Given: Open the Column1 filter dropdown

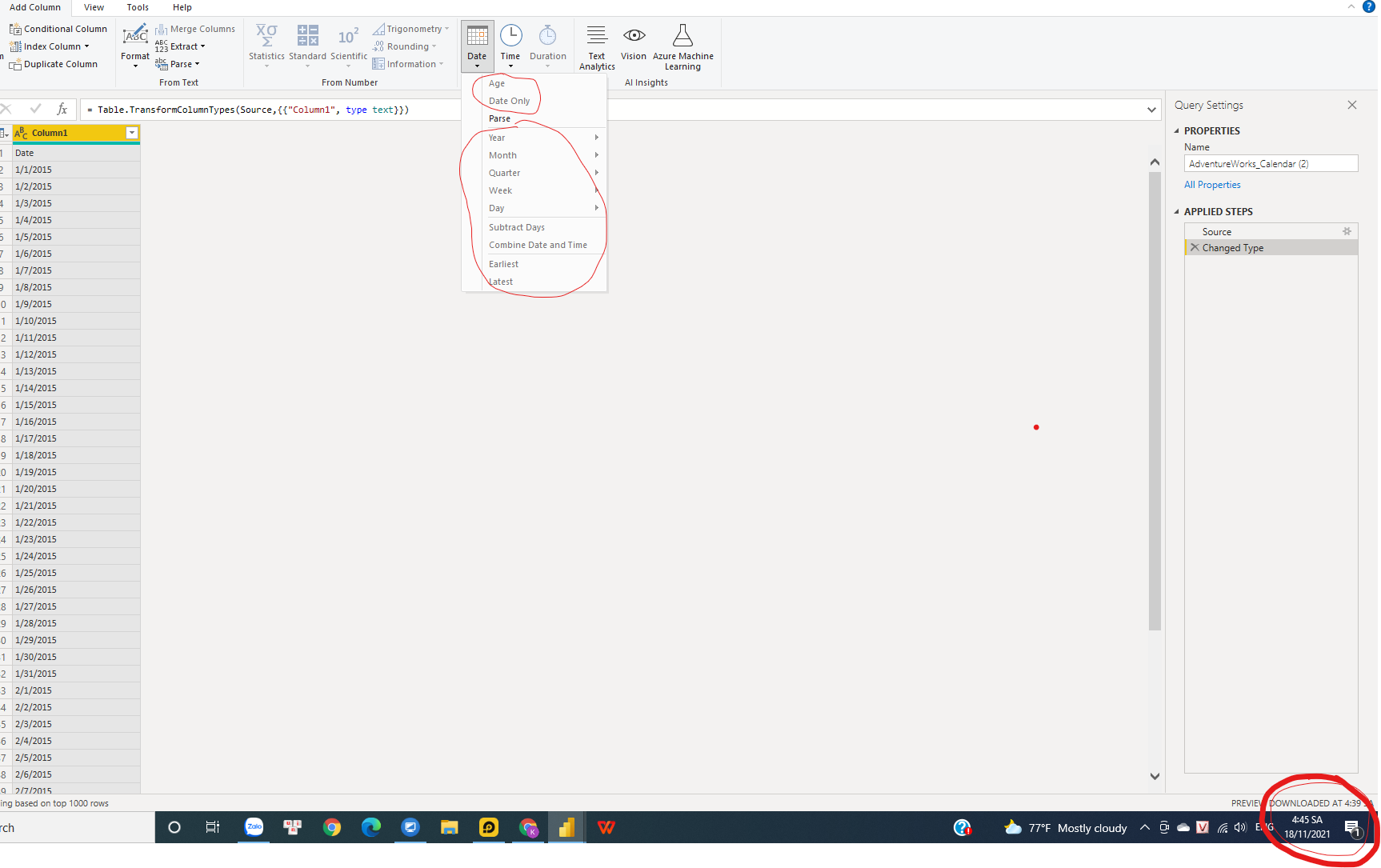Looking at the screenshot, I should (x=132, y=133).
